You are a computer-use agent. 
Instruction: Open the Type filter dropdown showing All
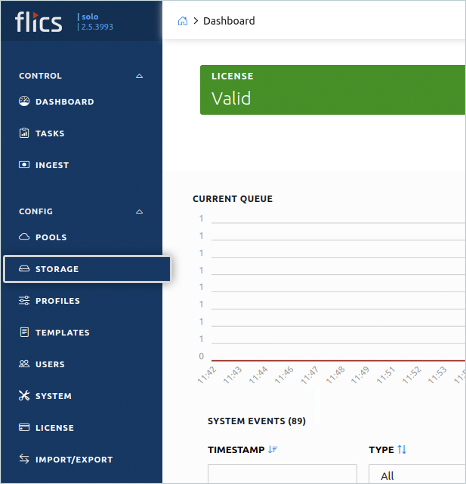point(417,474)
